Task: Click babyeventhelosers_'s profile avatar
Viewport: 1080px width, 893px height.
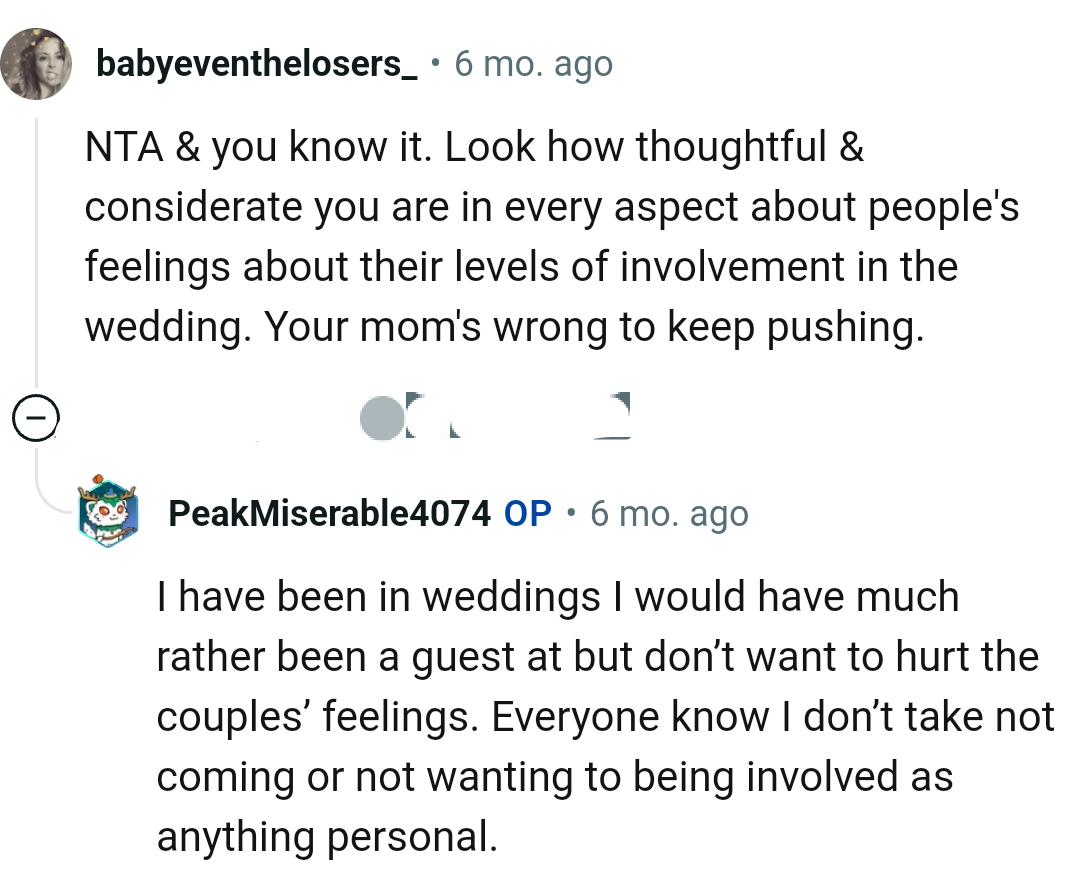Action: coord(37,62)
